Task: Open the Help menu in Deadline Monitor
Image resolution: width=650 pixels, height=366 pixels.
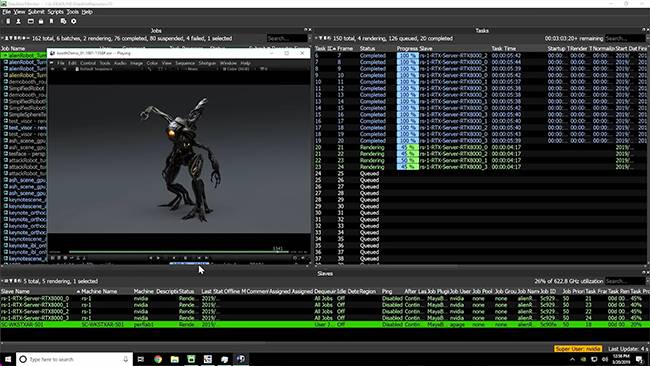Action: click(x=87, y=12)
